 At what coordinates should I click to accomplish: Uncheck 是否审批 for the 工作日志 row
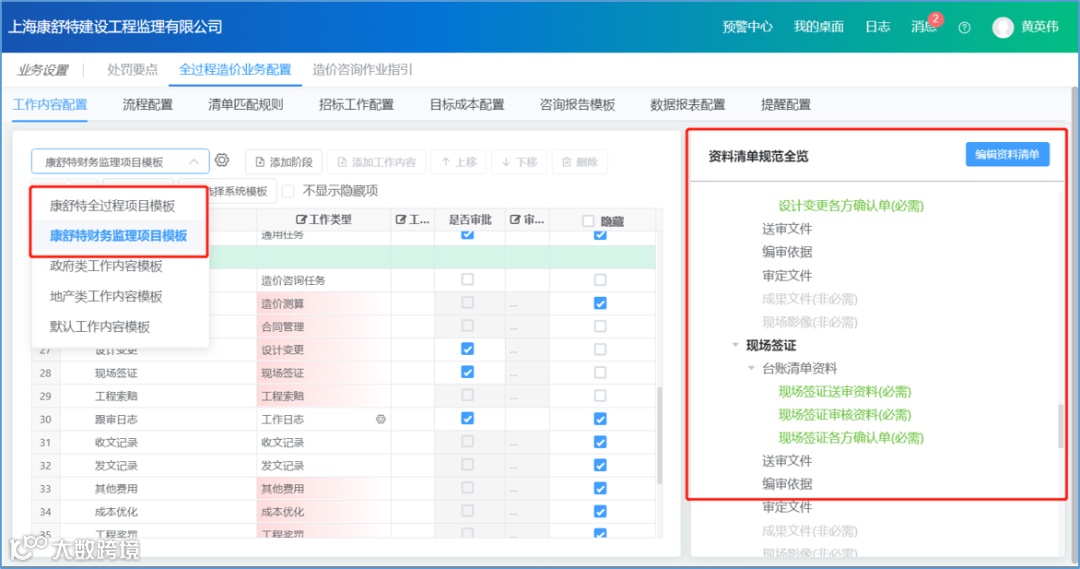click(468, 418)
